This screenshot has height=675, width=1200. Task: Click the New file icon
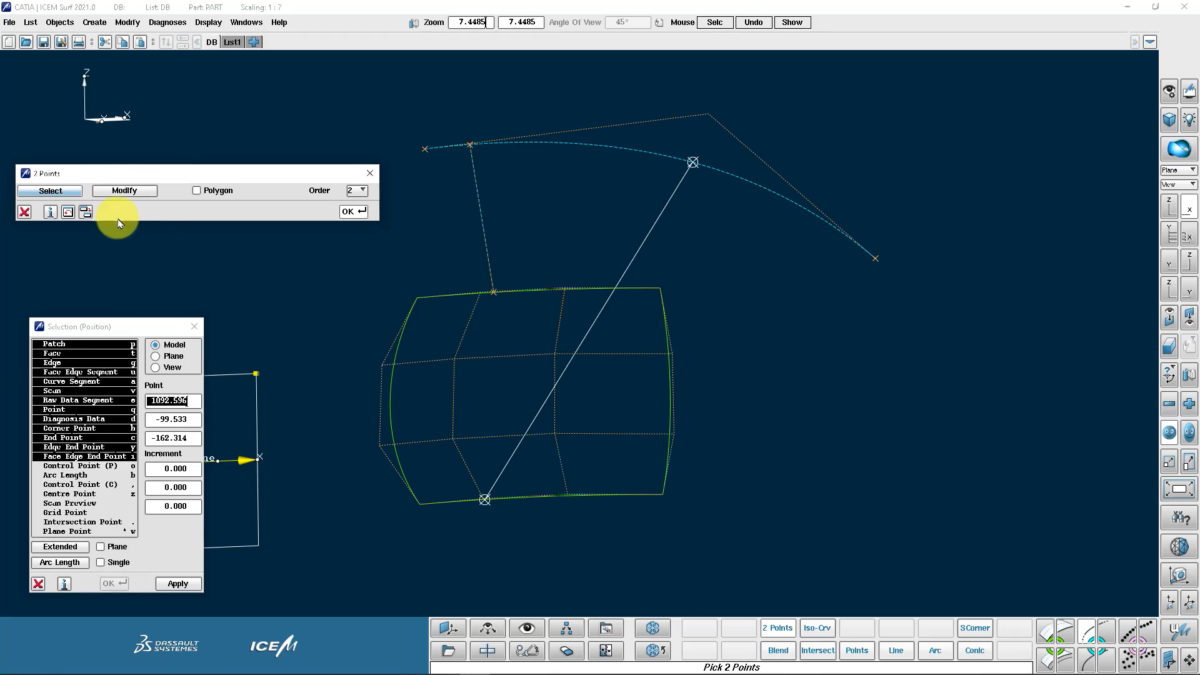point(9,42)
